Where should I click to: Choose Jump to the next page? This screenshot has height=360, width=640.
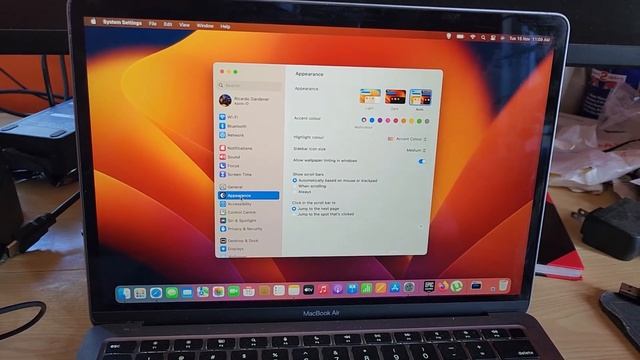tap(293, 209)
